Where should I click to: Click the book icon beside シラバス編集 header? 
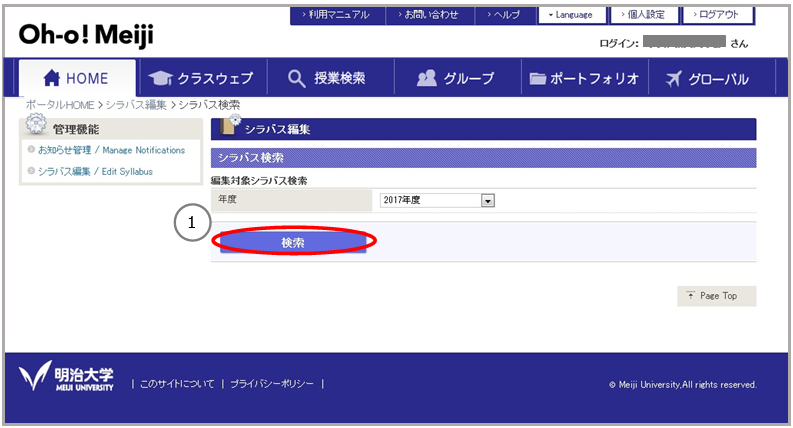click(x=230, y=125)
